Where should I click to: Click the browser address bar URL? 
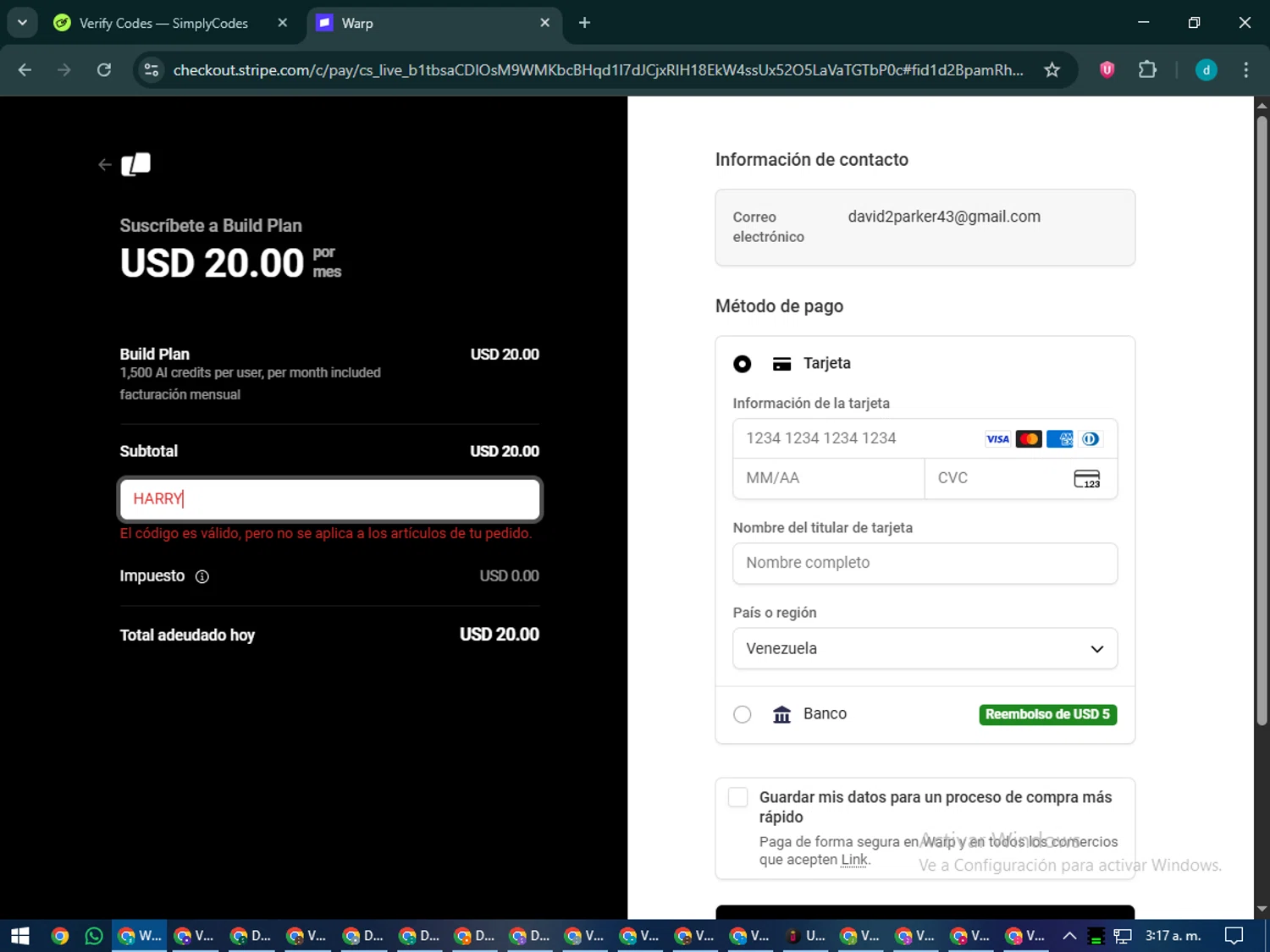598,70
